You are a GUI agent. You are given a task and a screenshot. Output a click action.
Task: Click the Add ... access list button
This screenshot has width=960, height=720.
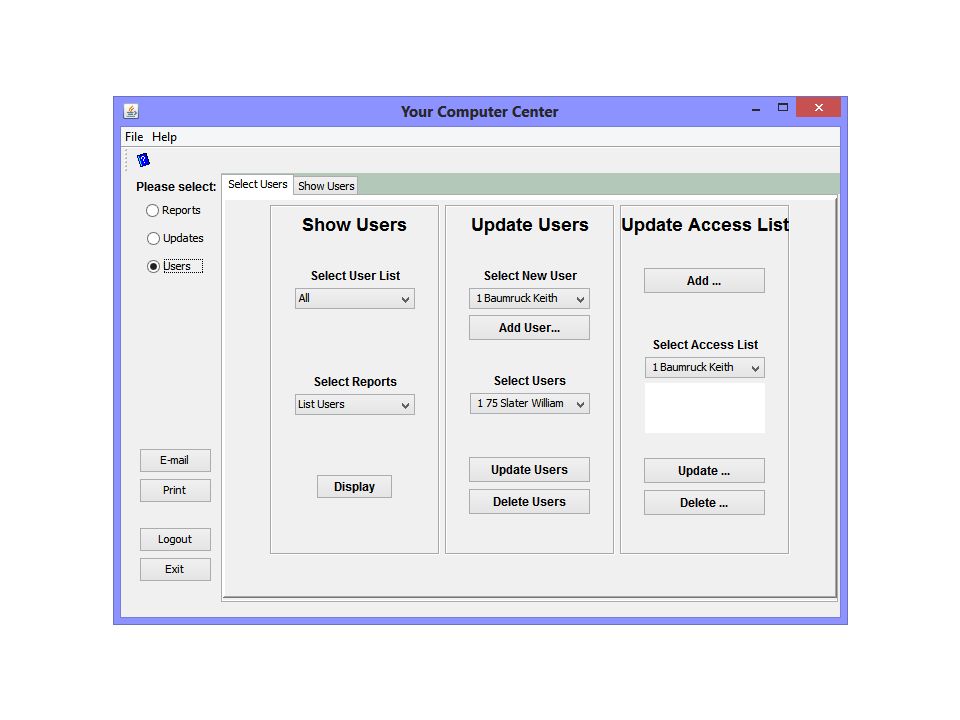704,280
